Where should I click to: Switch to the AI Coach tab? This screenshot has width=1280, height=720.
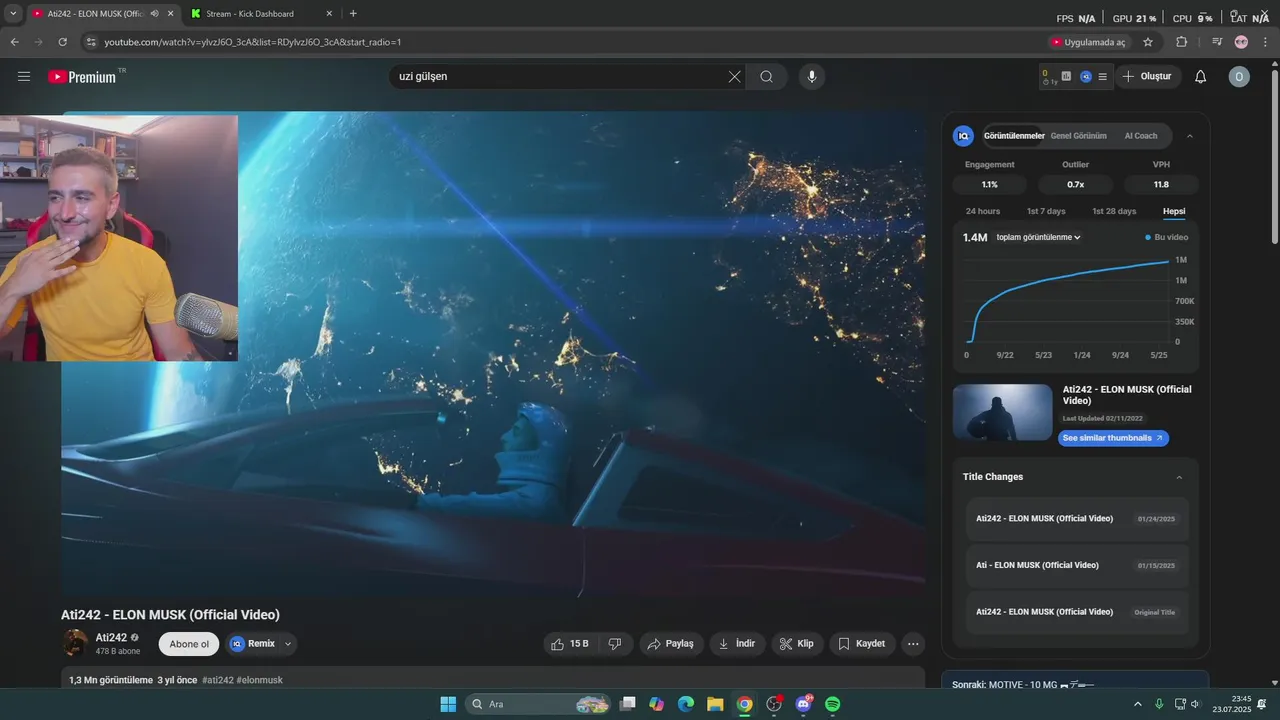coord(1141,136)
